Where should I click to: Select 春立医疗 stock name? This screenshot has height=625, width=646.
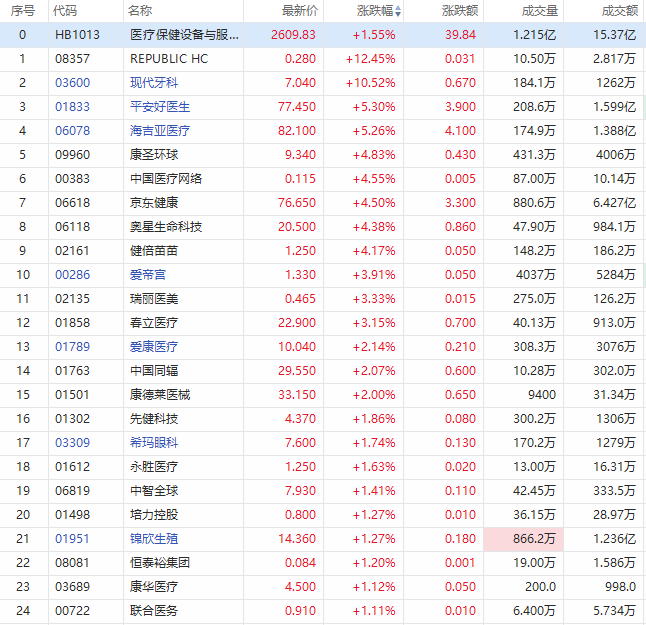[x=154, y=323]
